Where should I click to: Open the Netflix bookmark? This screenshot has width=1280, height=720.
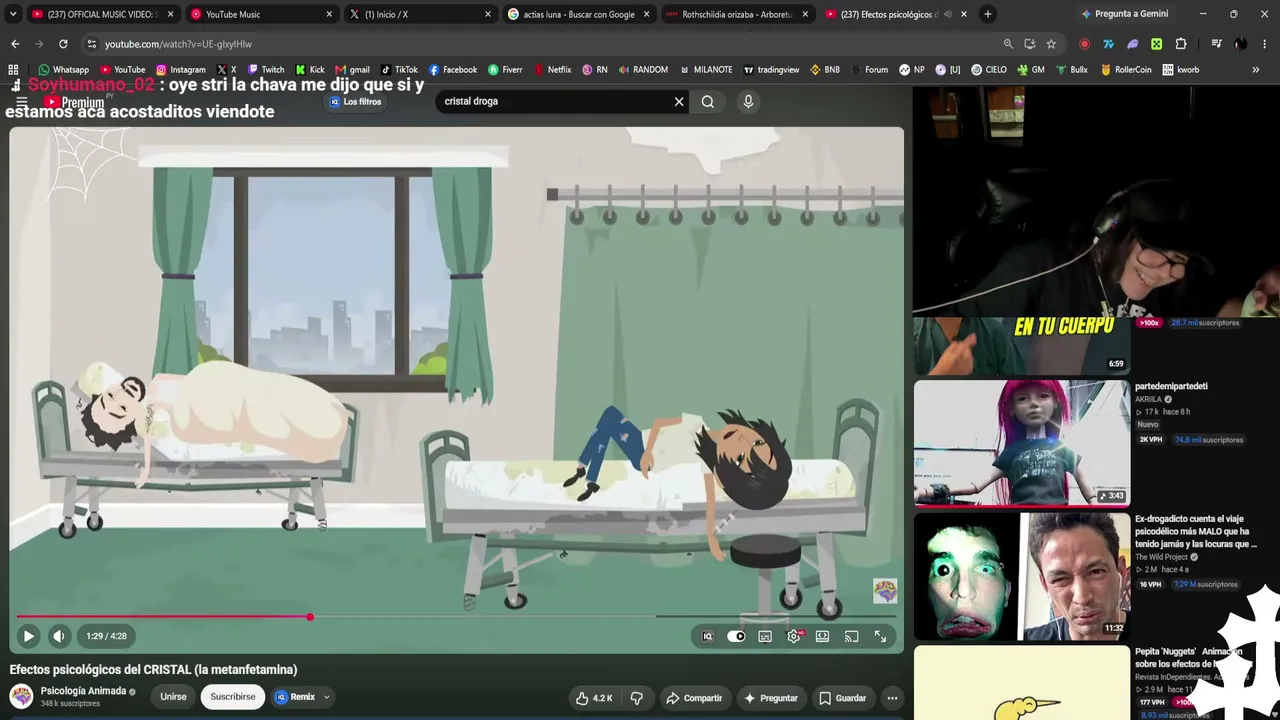tap(553, 70)
